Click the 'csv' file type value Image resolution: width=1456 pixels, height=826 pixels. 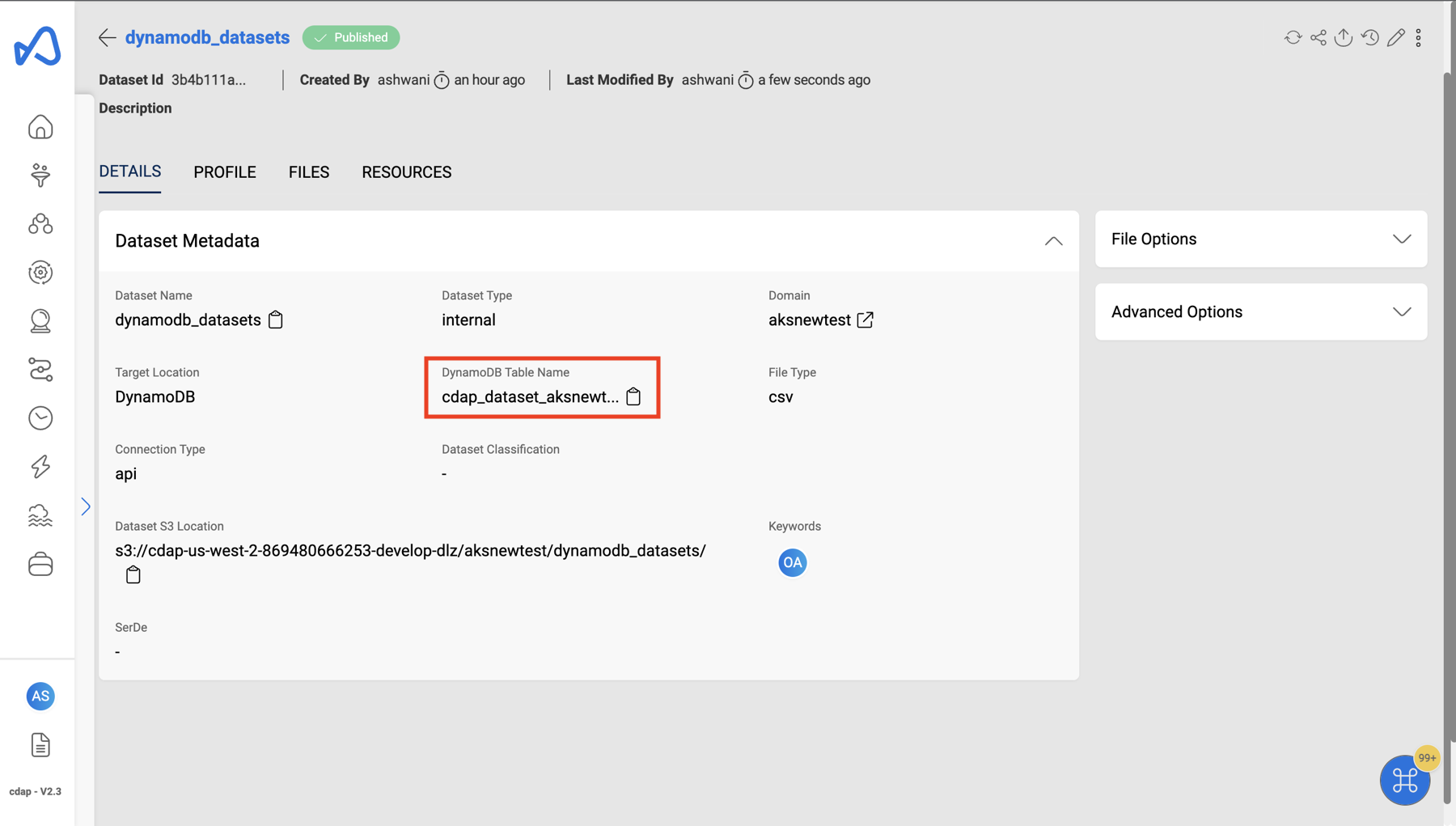781,396
